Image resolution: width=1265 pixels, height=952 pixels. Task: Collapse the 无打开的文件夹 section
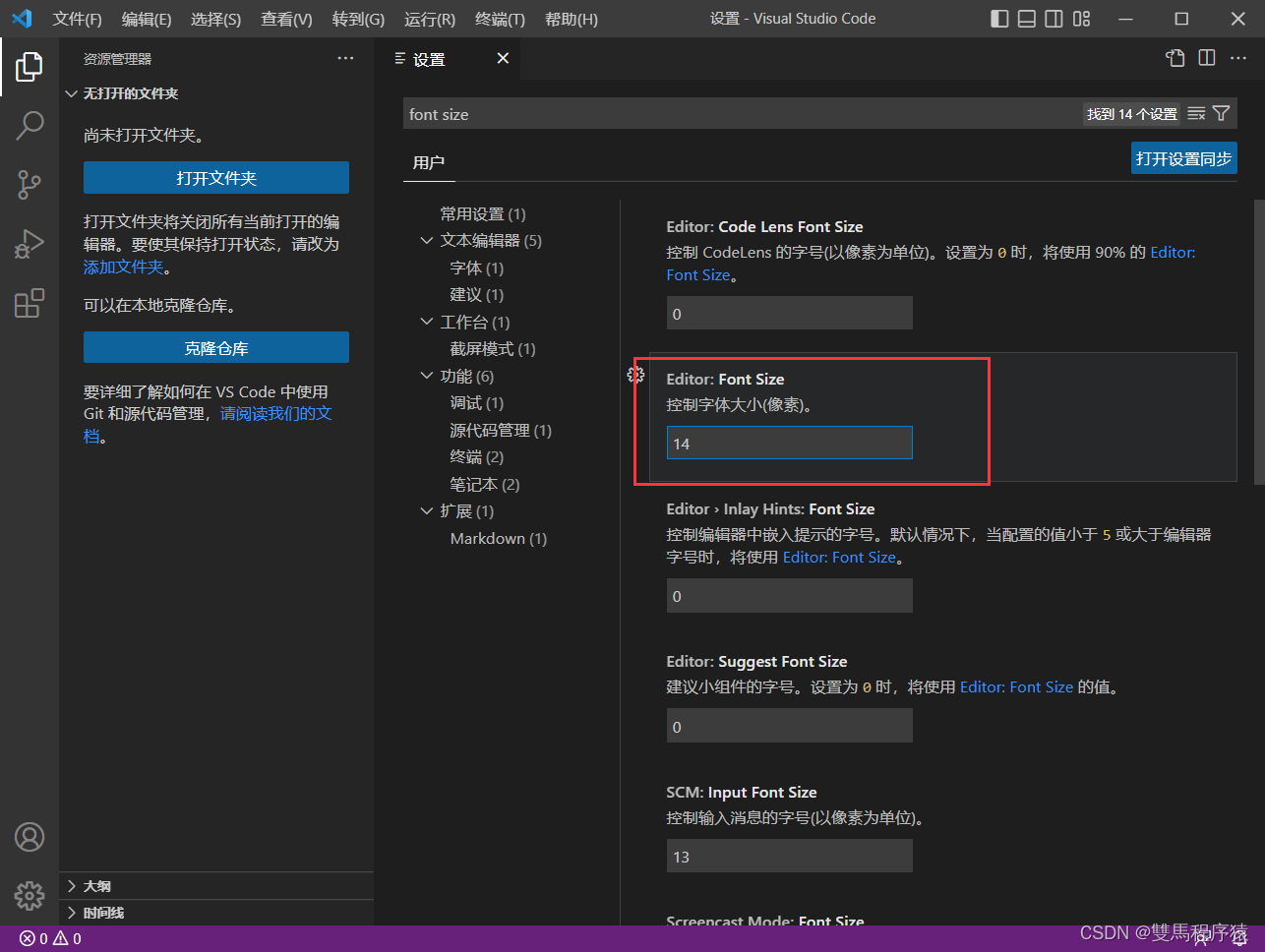tap(121, 93)
